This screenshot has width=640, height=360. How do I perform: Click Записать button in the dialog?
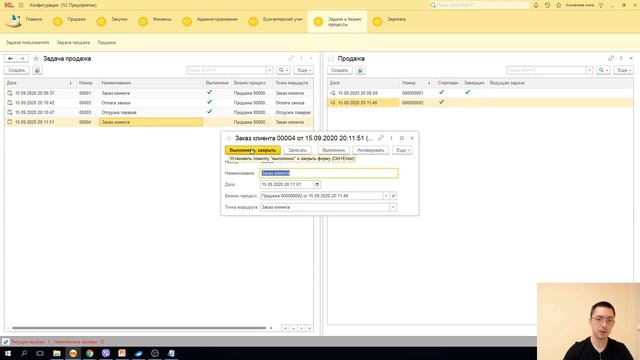click(x=298, y=150)
